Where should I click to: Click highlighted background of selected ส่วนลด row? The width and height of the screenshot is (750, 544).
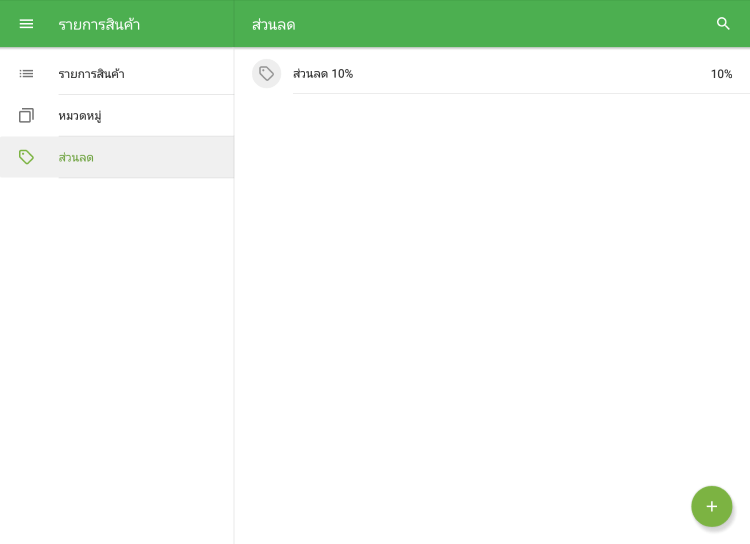tap(170, 157)
